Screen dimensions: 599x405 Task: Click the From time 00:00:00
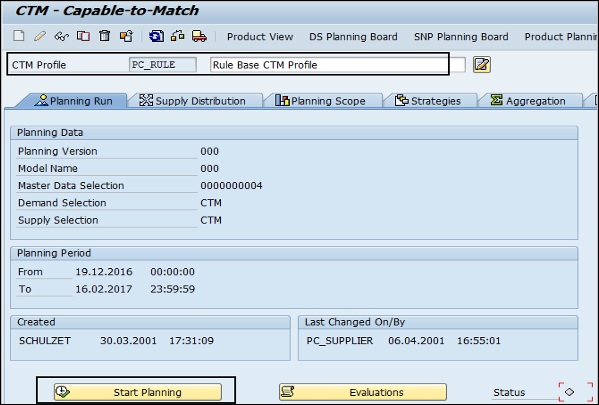click(172, 272)
